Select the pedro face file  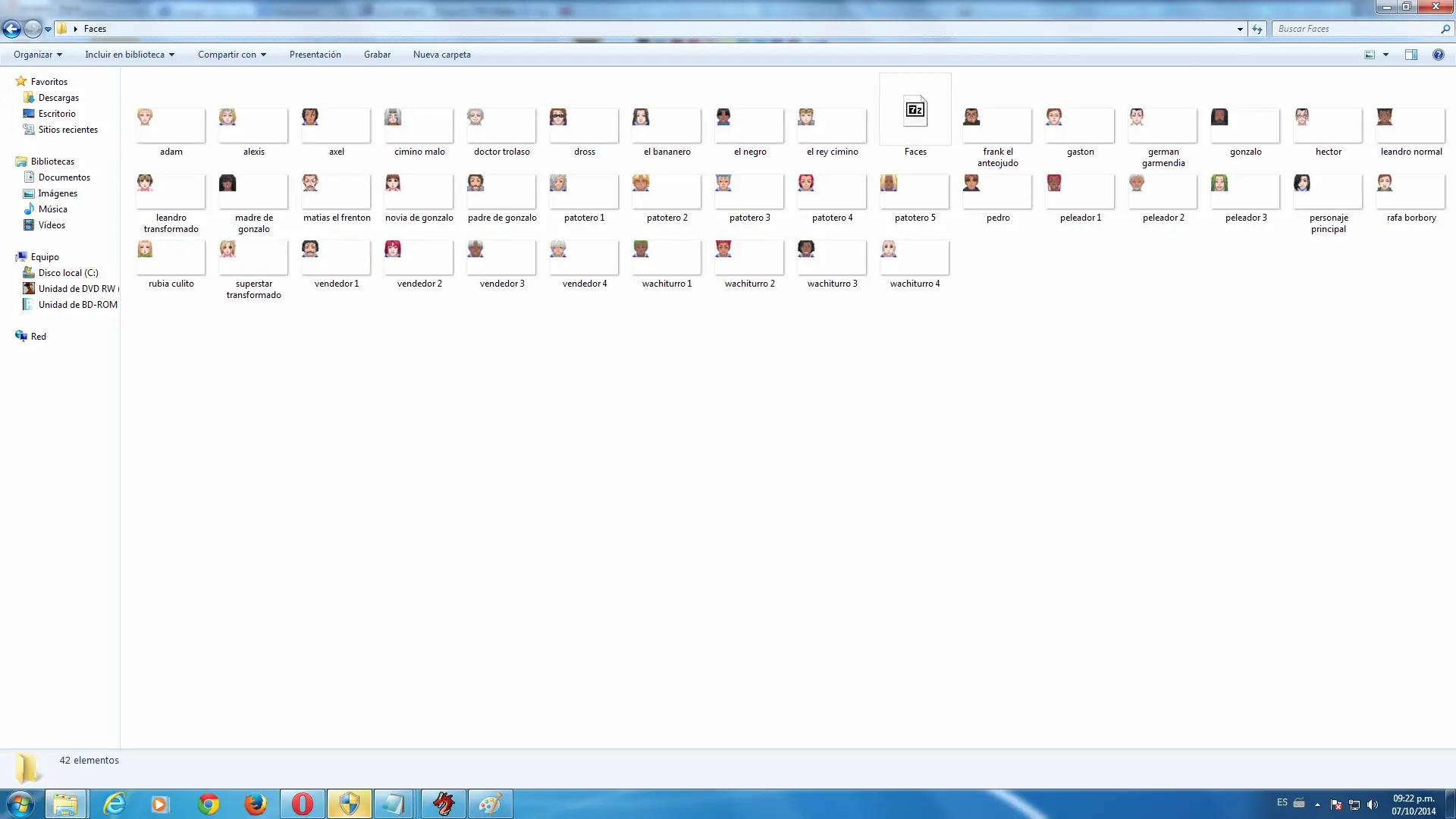point(998,192)
